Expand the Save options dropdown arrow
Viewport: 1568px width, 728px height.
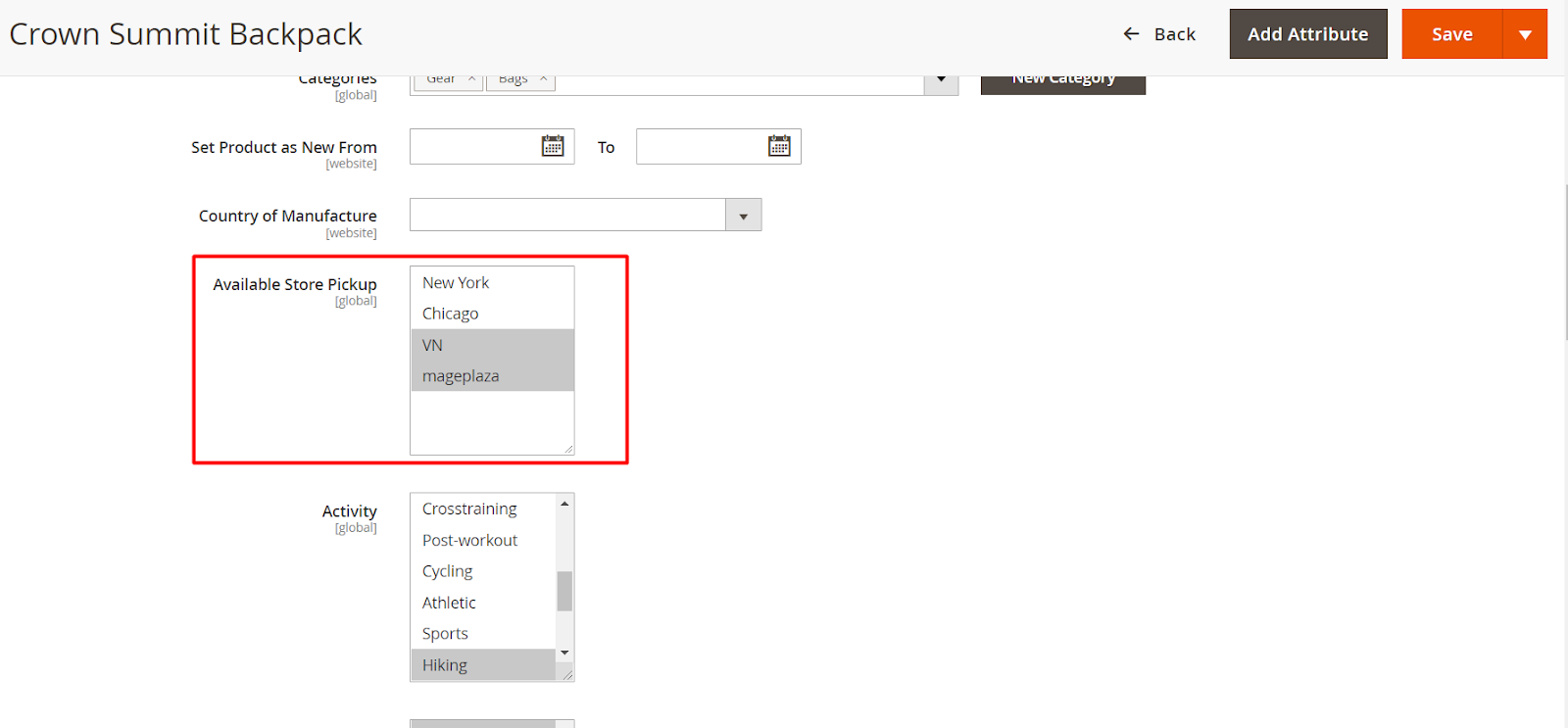tap(1525, 34)
